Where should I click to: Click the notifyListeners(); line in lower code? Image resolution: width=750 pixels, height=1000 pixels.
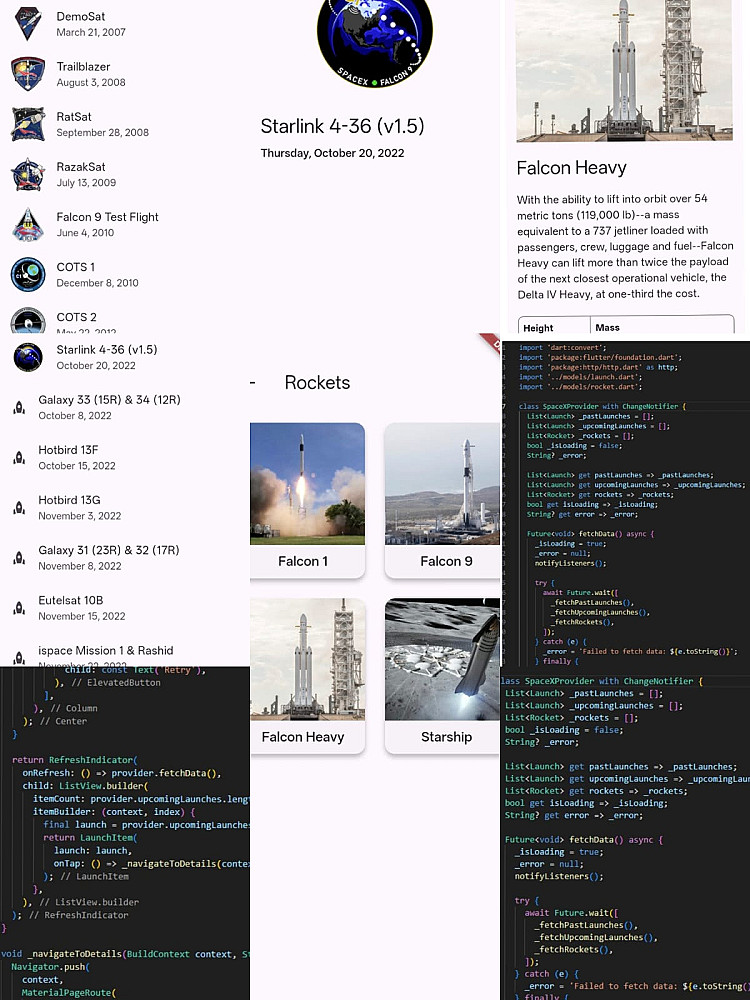click(x=559, y=876)
